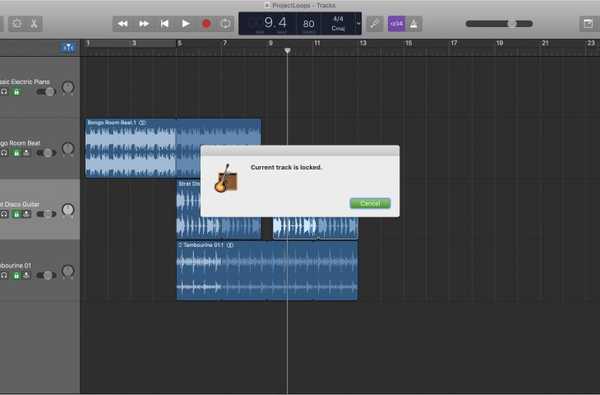Change the Cmaj key signature

[338, 28]
